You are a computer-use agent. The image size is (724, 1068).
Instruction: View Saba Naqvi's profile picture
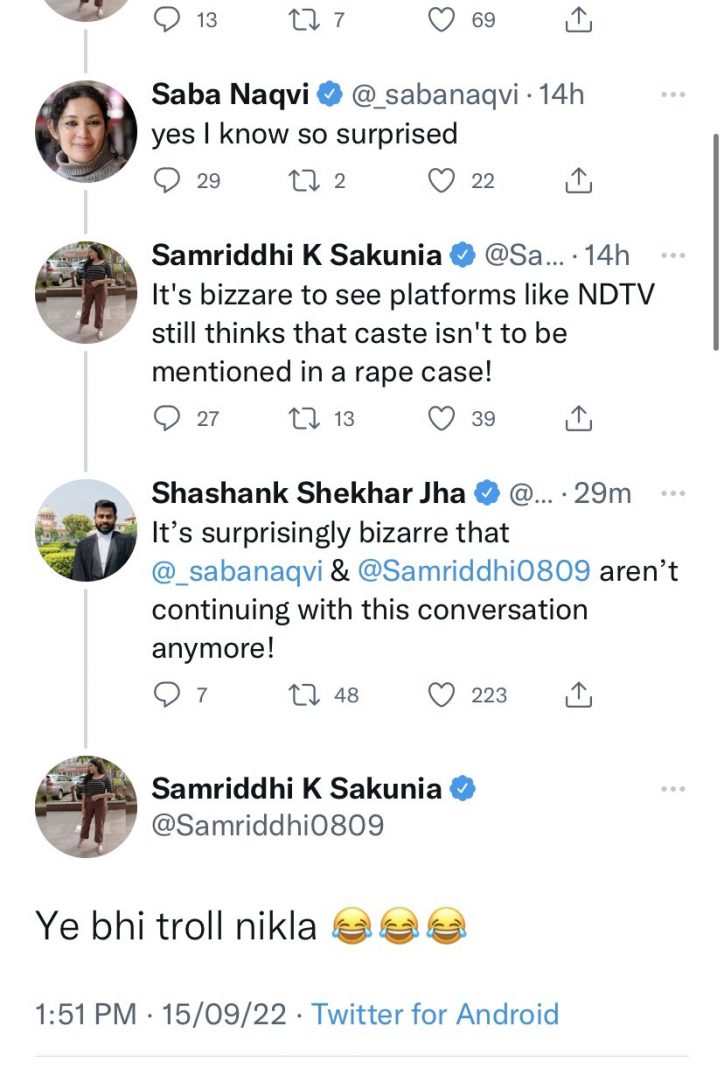coord(86,131)
